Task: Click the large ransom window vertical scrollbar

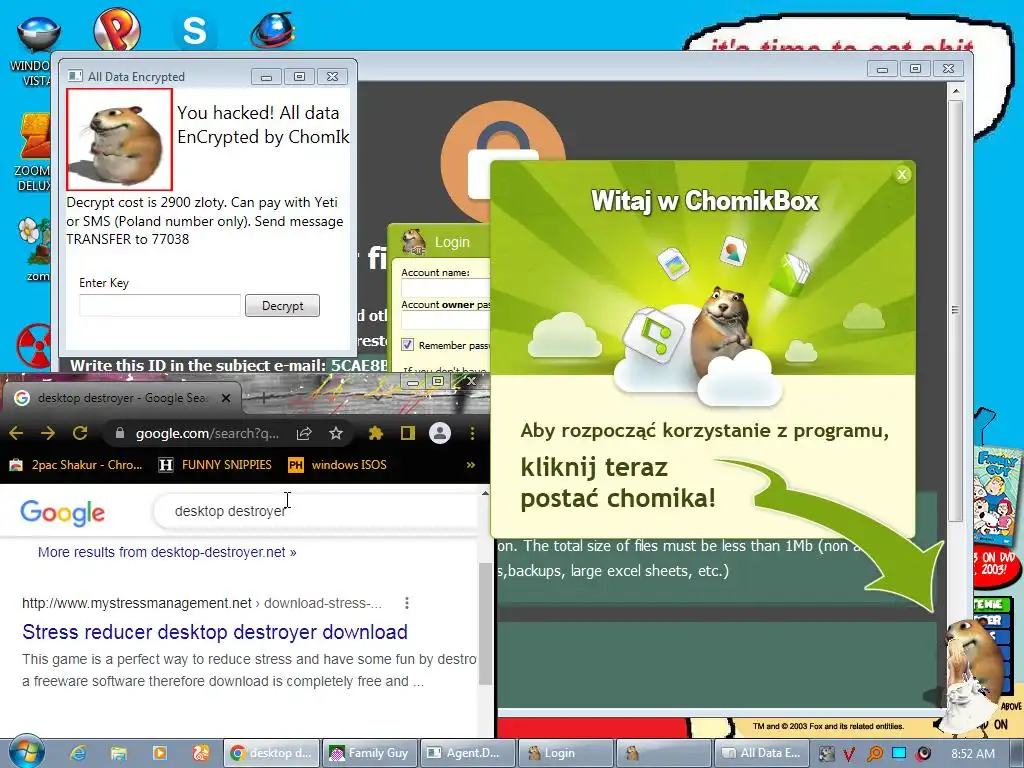Action: (x=955, y=310)
